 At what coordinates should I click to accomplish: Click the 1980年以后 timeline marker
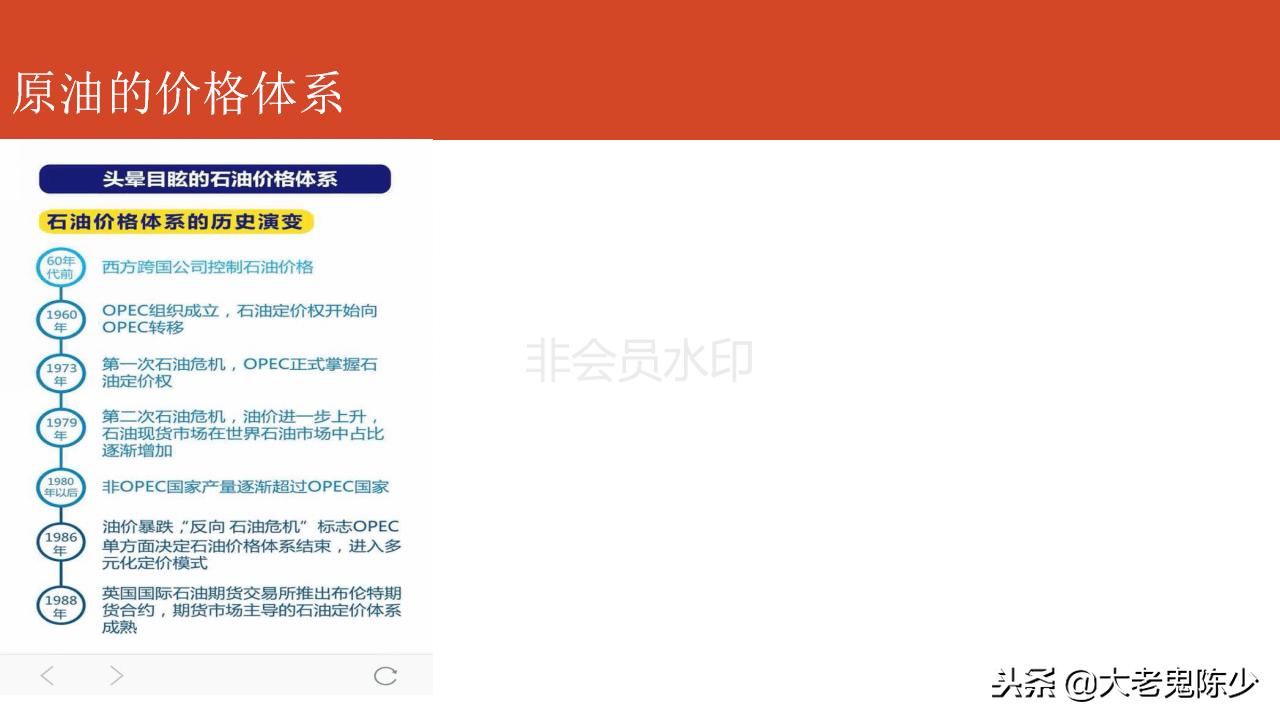point(61,487)
